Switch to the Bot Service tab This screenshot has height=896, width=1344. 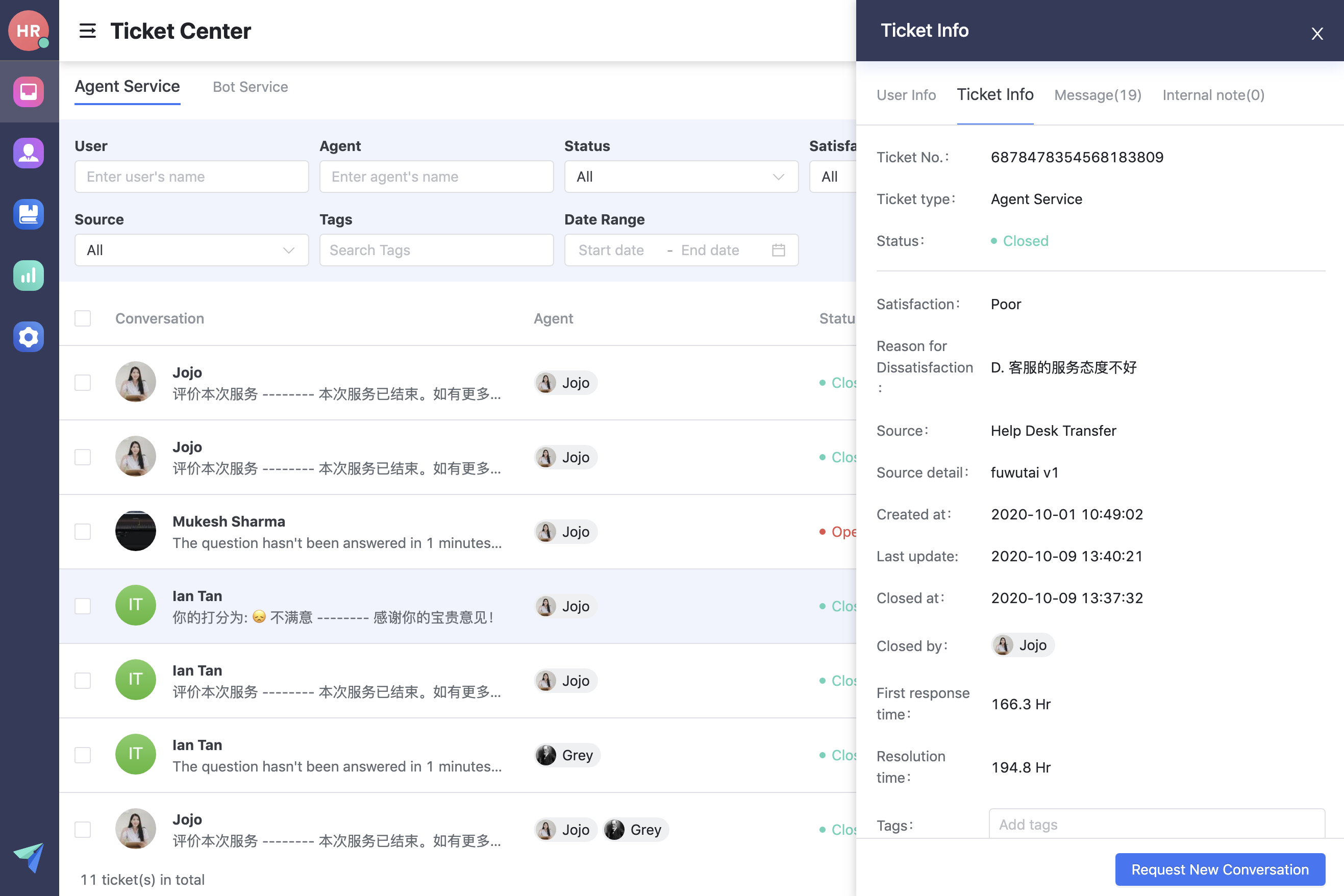(x=251, y=87)
